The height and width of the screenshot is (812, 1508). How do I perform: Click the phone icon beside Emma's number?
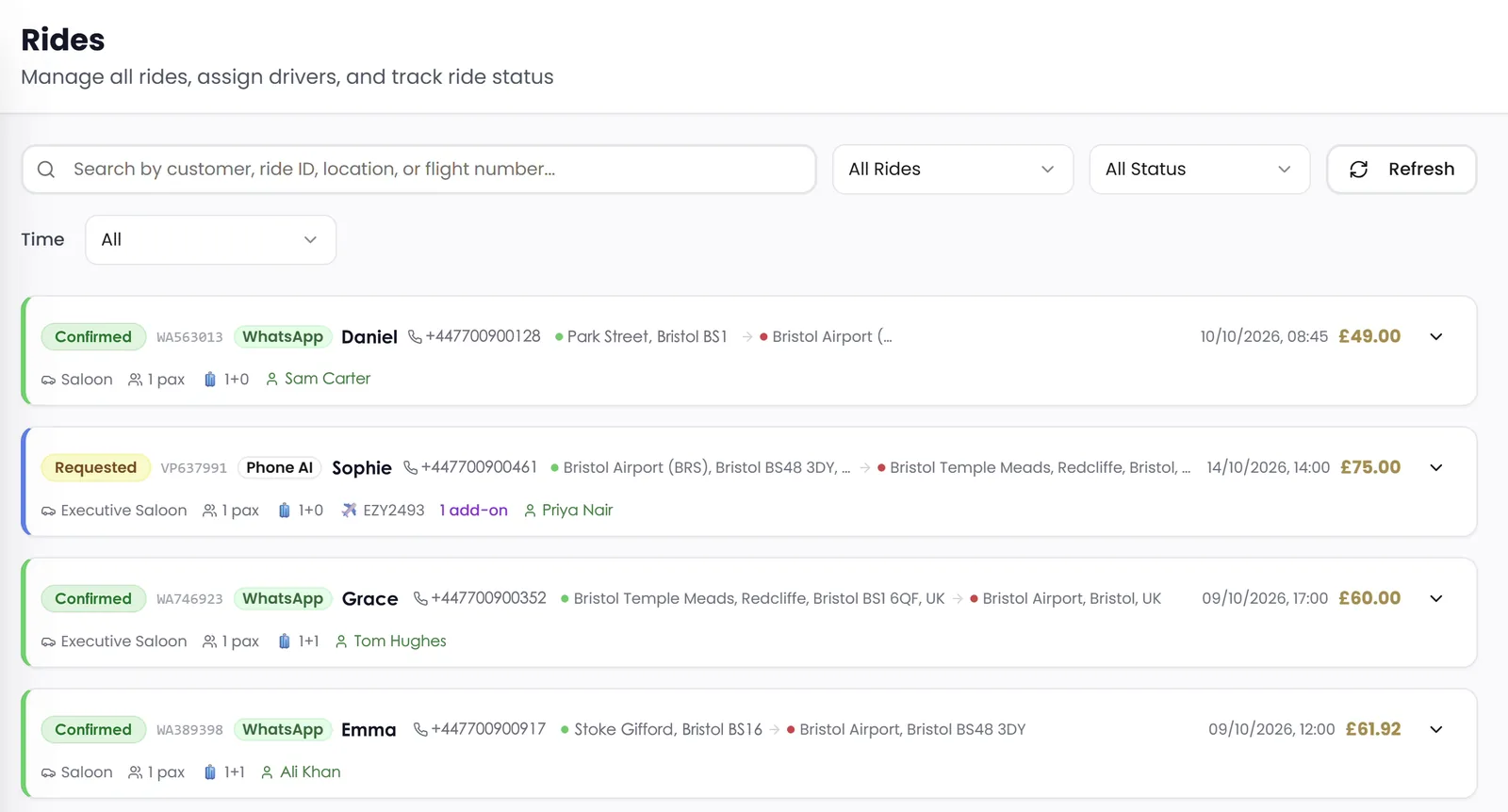420,730
